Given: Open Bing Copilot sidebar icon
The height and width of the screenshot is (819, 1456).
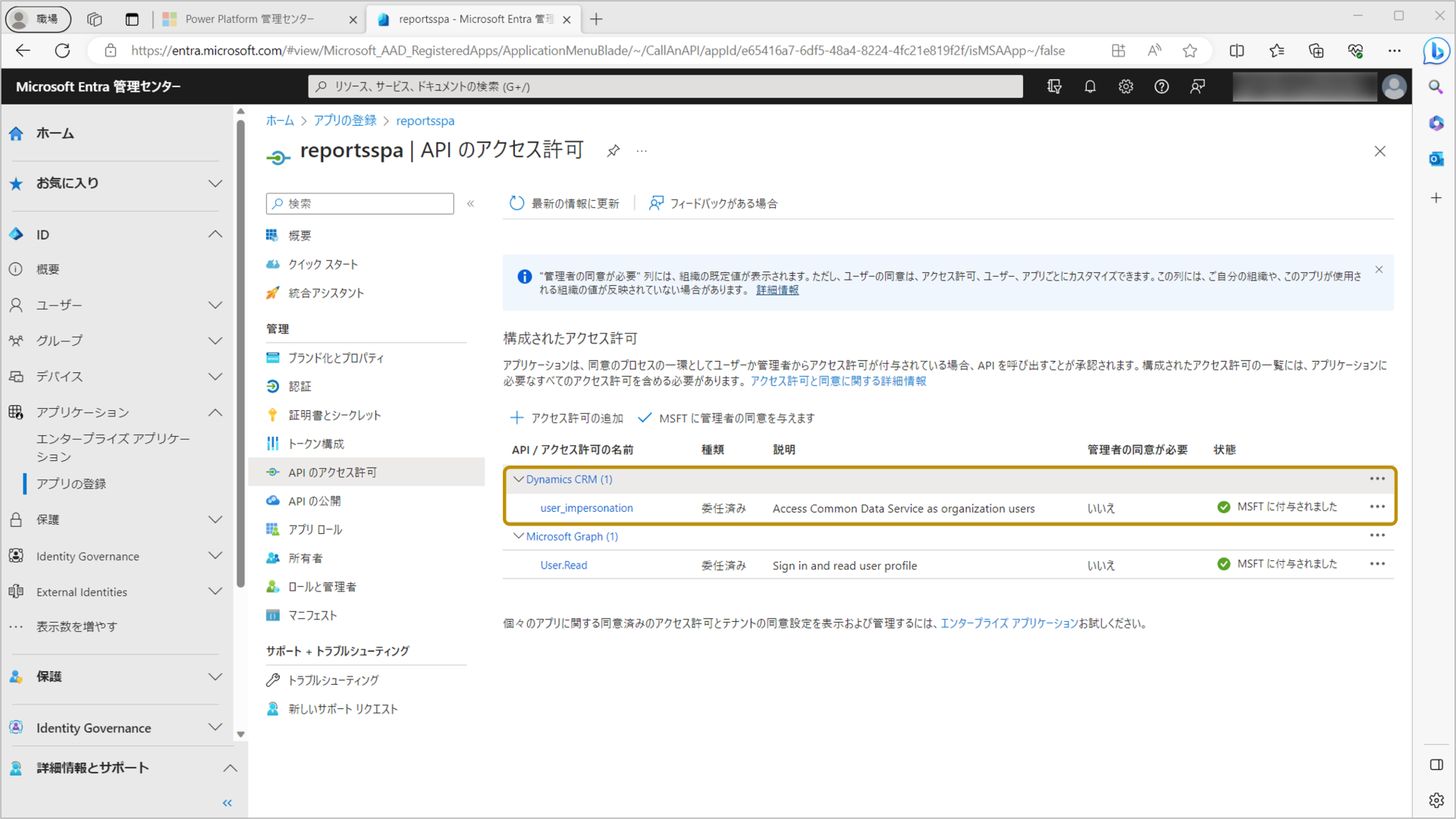Looking at the screenshot, I should click(1436, 51).
